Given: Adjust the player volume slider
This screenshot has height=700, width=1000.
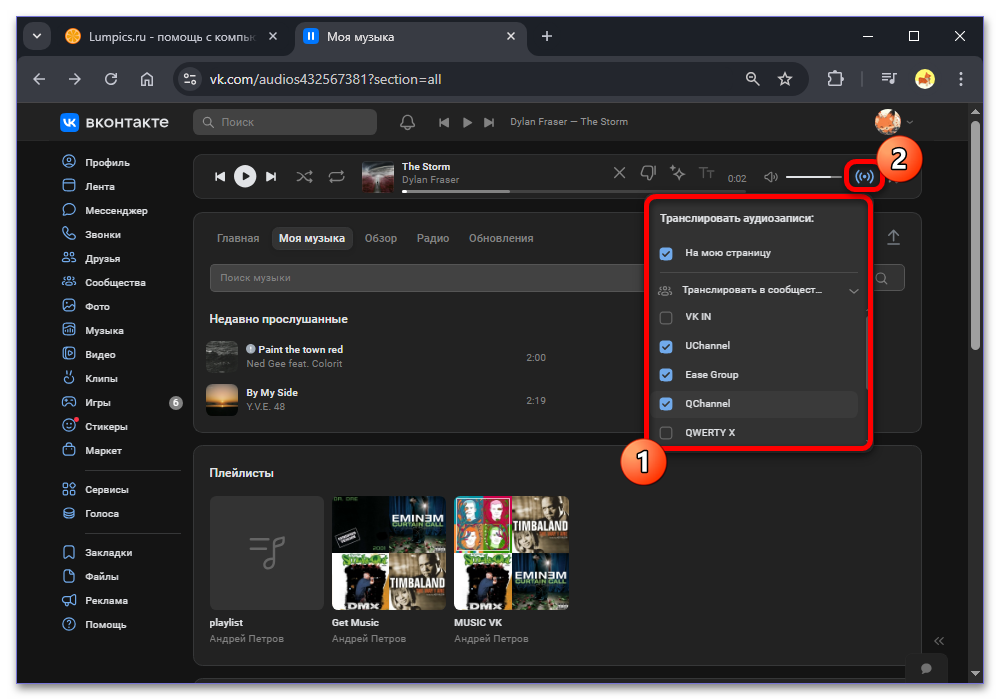Looking at the screenshot, I should click(813, 177).
